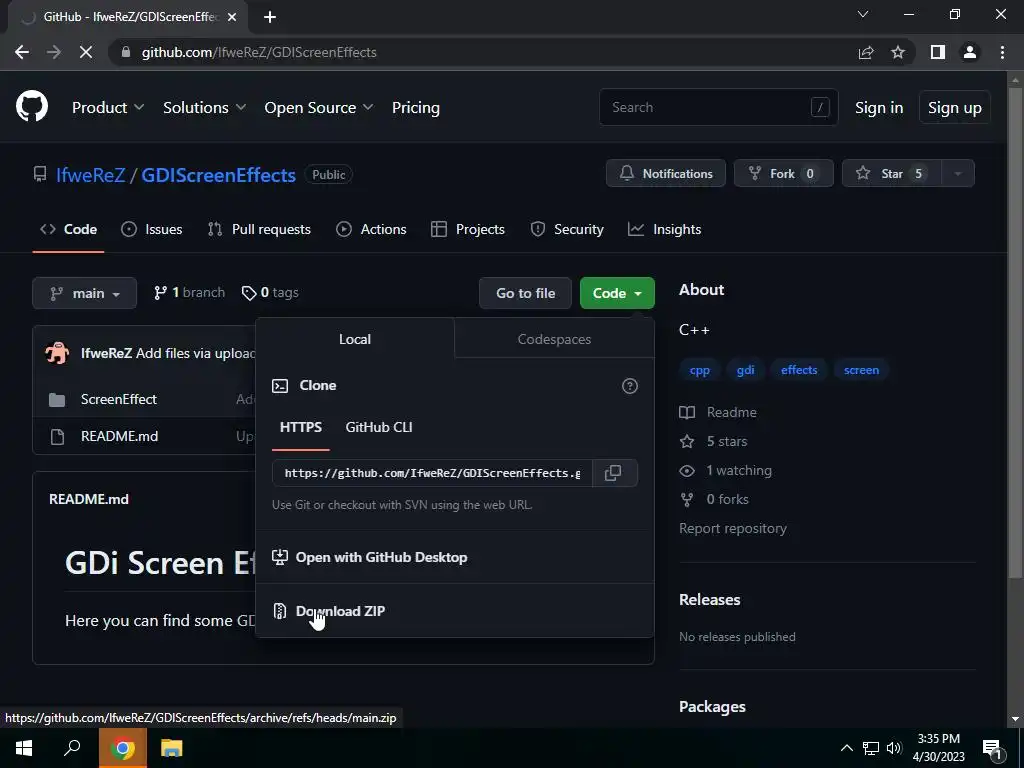Click the Sign up button
1024x768 pixels.
pos(955,108)
